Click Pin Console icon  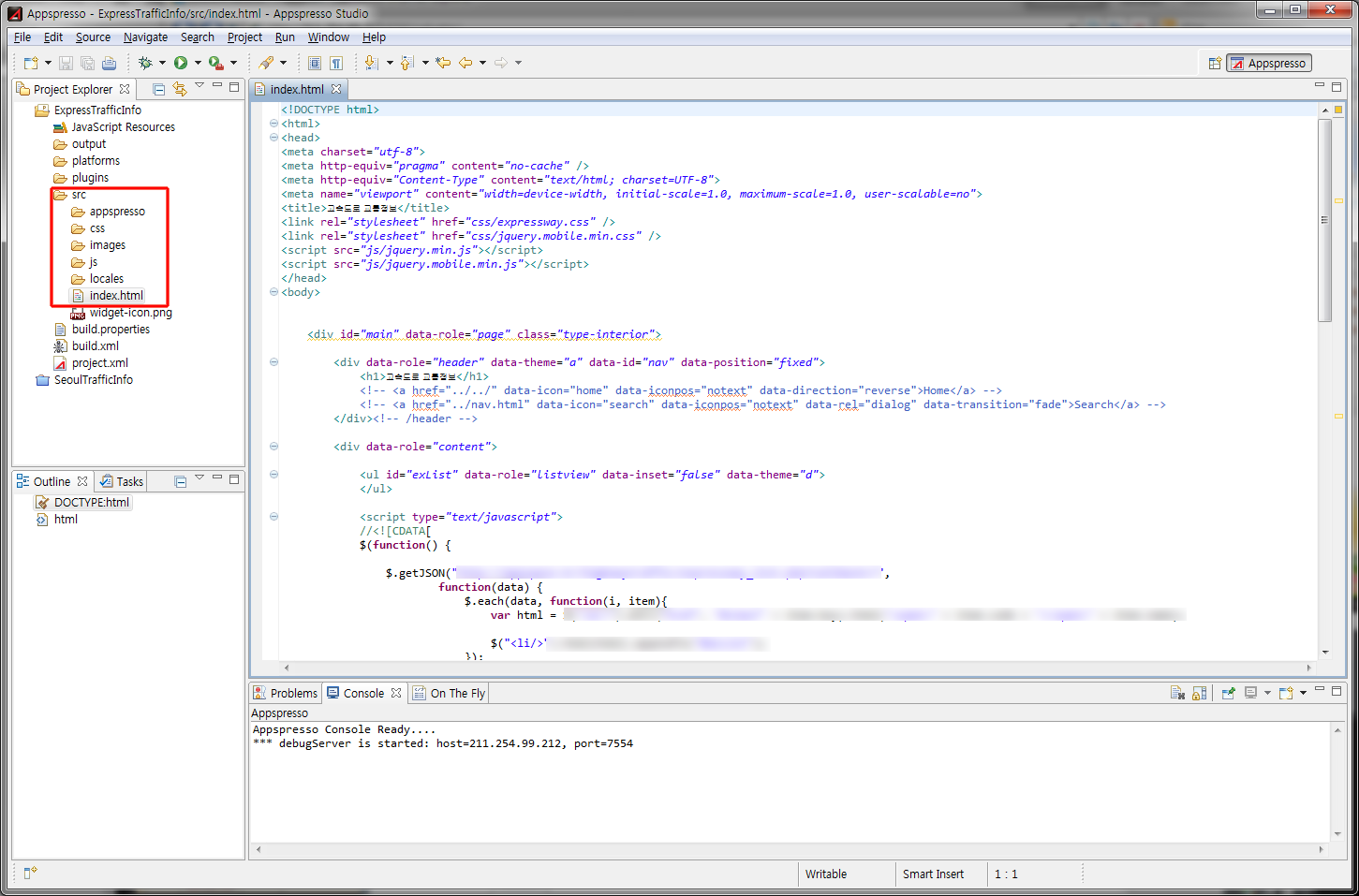pyautogui.click(x=1228, y=693)
